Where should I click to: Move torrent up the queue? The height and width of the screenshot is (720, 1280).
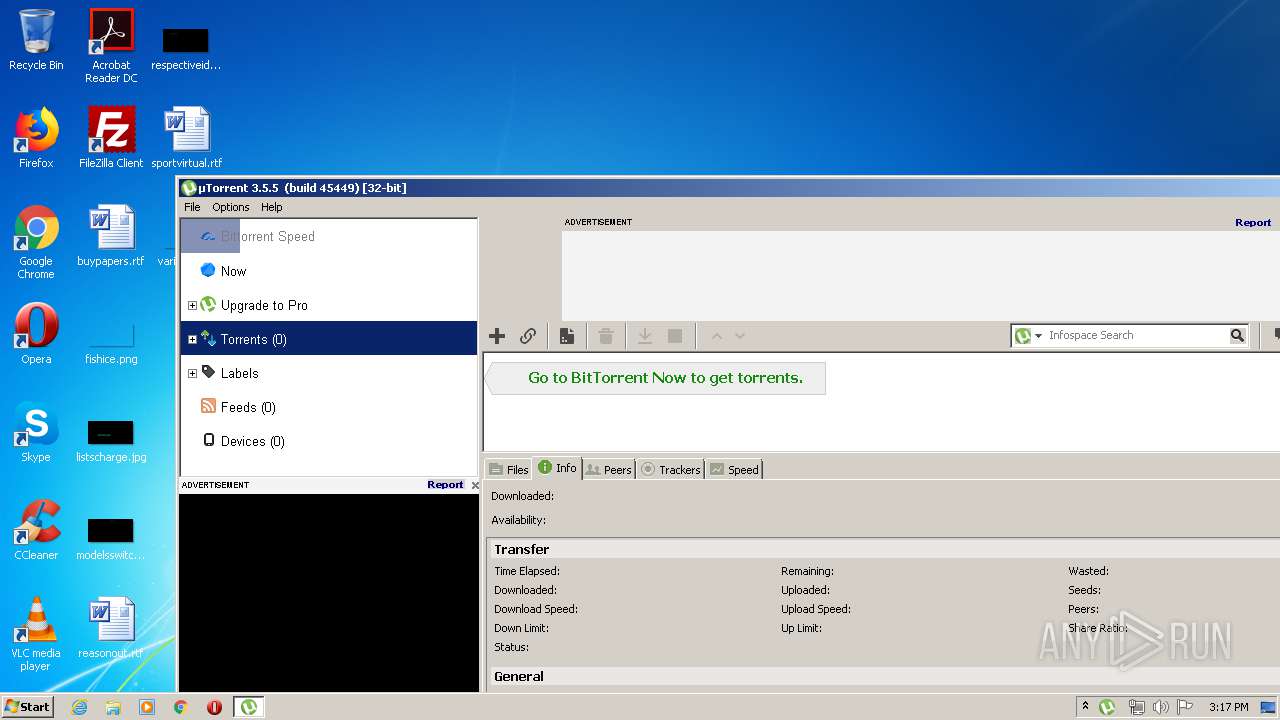(x=716, y=336)
